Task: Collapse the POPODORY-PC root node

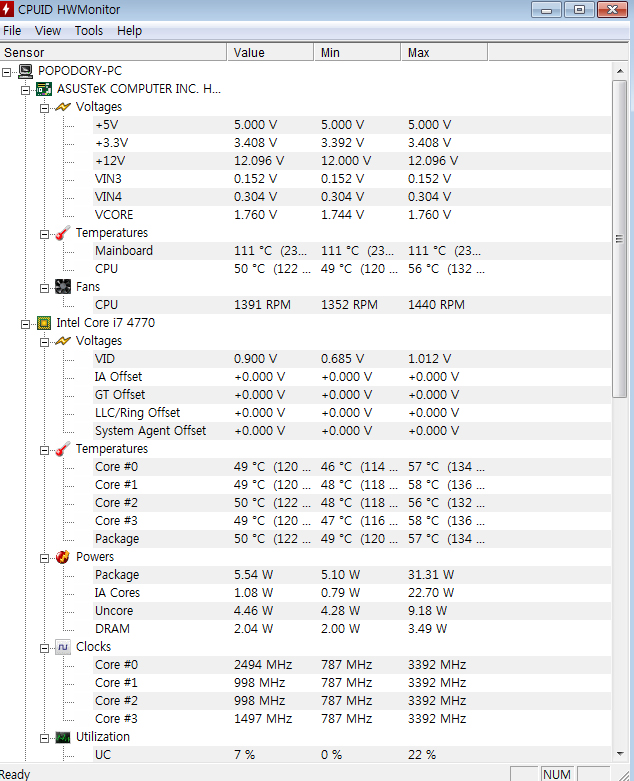Action: [8, 71]
